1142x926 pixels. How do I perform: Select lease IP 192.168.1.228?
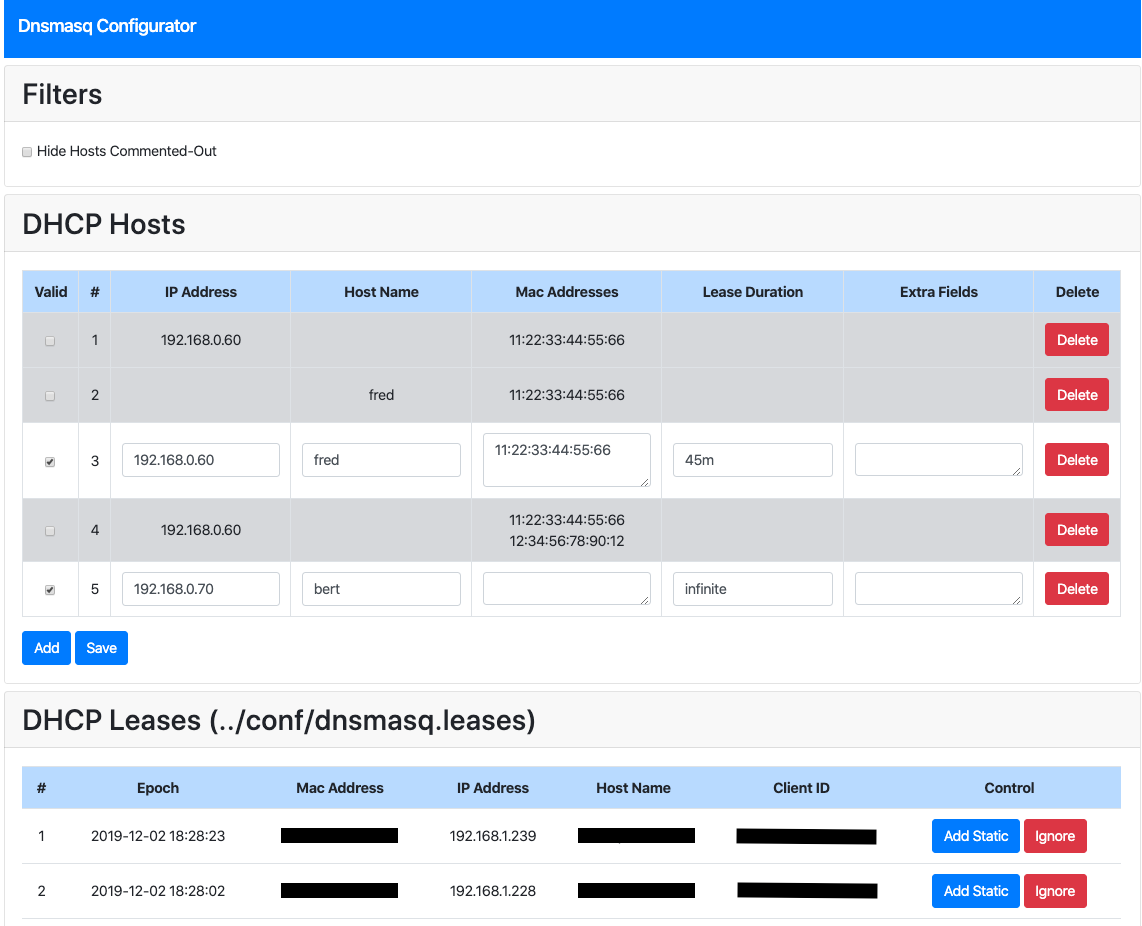(493, 891)
